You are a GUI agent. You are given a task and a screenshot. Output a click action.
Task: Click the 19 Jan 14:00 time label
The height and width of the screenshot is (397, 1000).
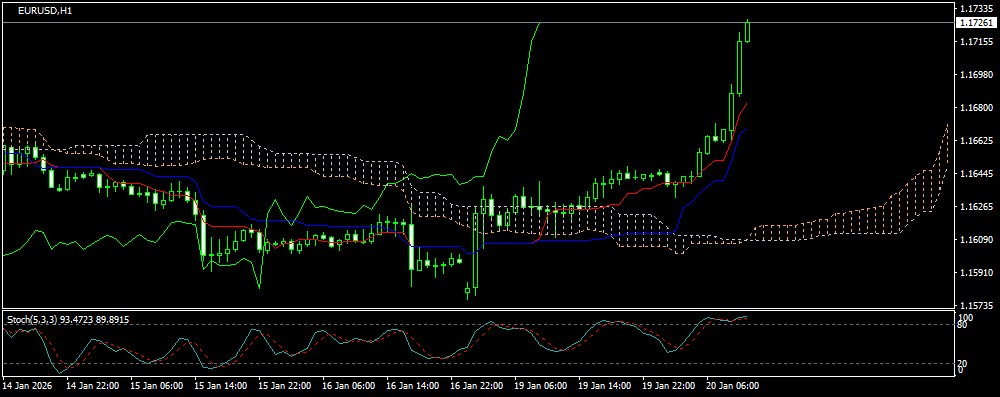click(605, 386)
